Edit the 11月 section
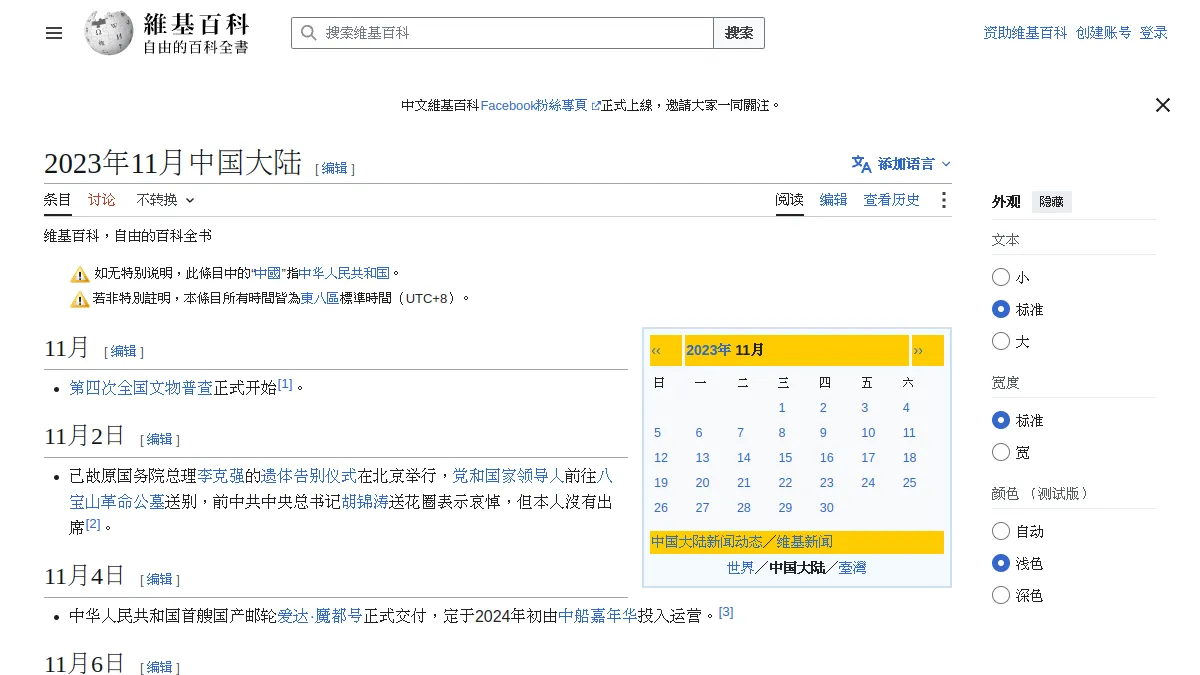The image size is (1200, 675). coord(124,352)
